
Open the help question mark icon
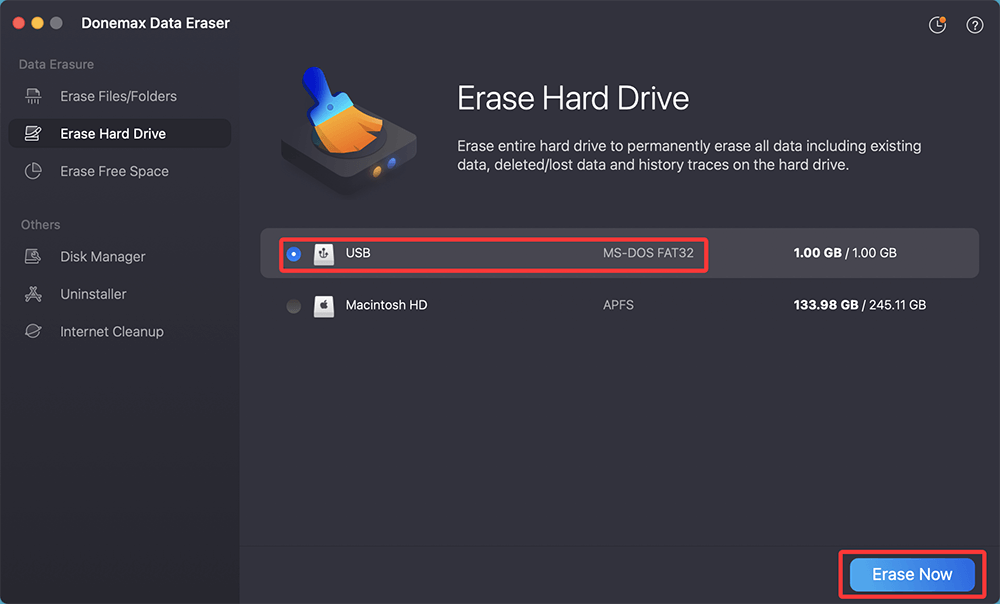pyautogui.click(x=974, y=24)
